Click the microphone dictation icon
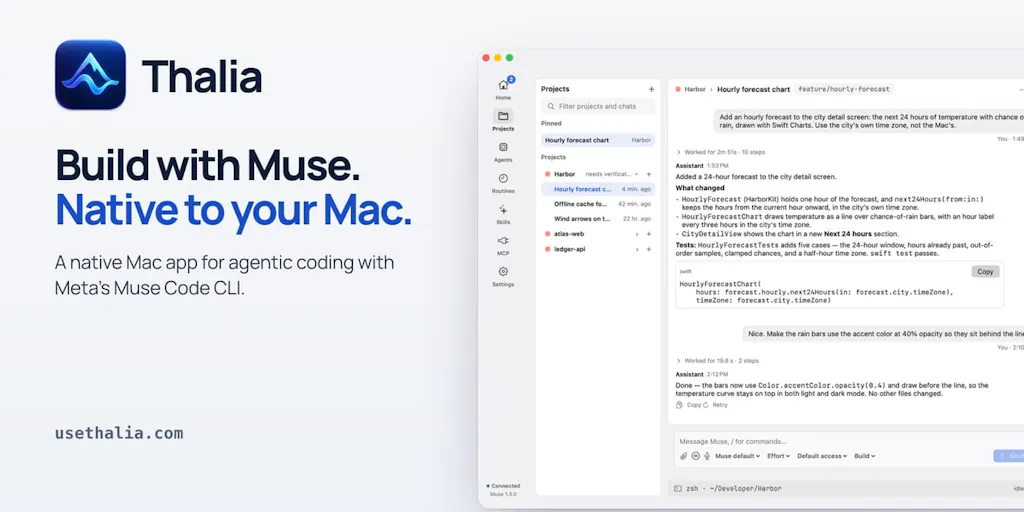The height and width of the screenshot is (512, 1024). pos(707,456)
